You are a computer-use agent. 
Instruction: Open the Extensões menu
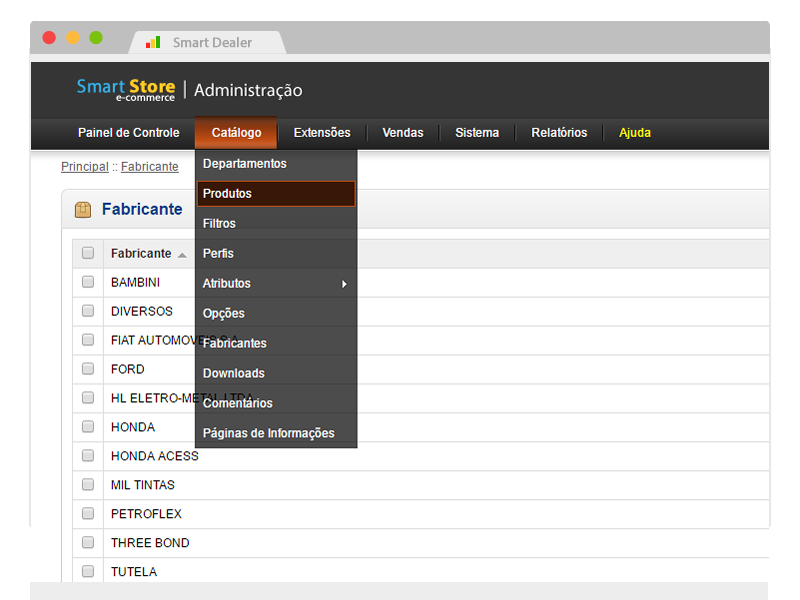[x=322, y=133]
